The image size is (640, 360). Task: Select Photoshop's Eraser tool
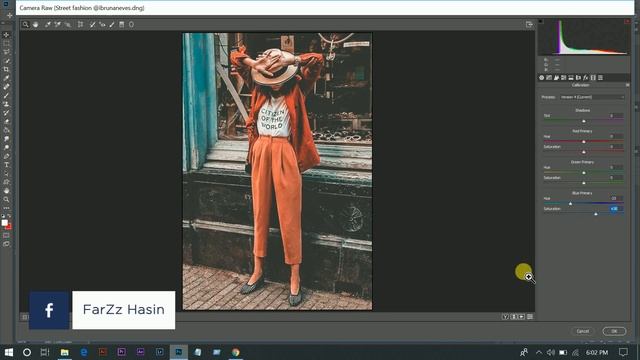click(x=6, y=122)
